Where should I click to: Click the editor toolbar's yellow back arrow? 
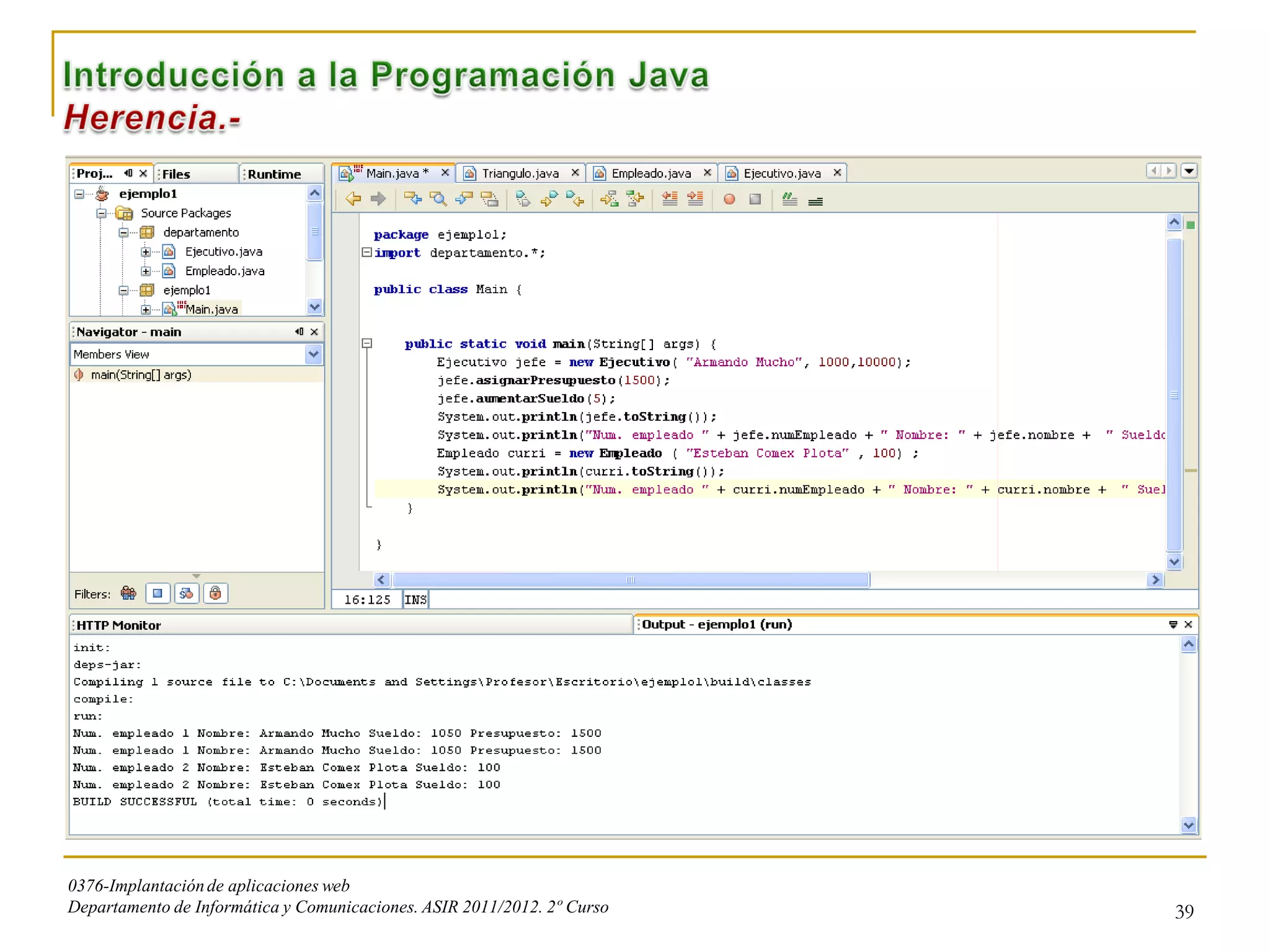click(x=353, y=199)
